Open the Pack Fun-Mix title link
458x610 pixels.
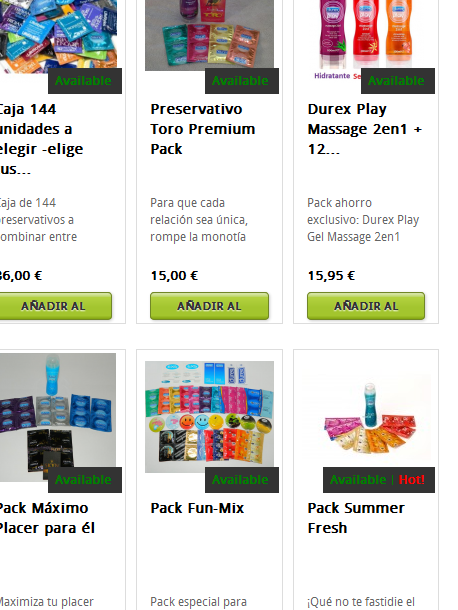pos(197,508)
